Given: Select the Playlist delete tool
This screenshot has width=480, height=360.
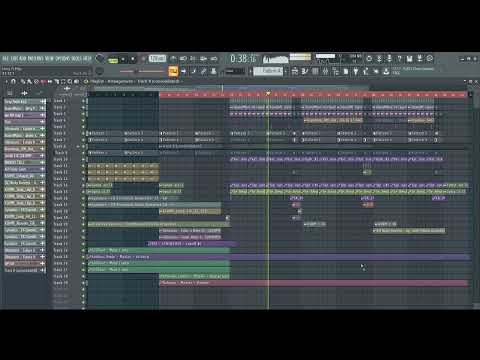Looking at the screenshot, I should (36, 81).
